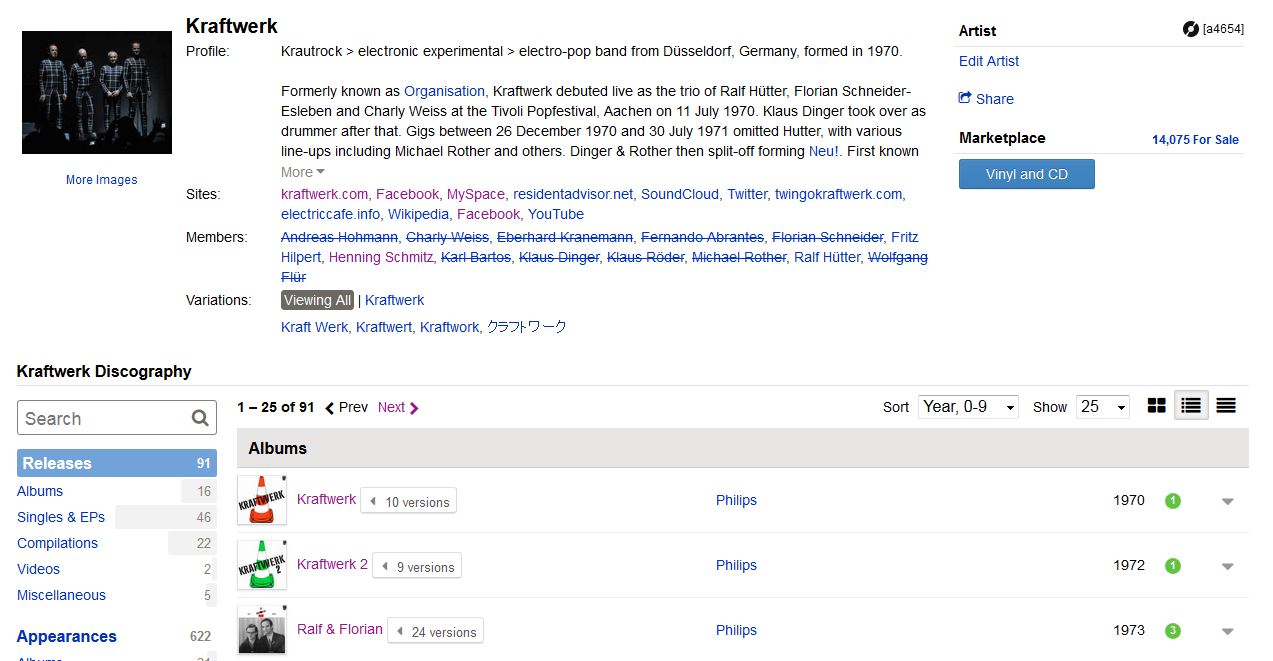Open the Neu! artist link

pos(825,151)
